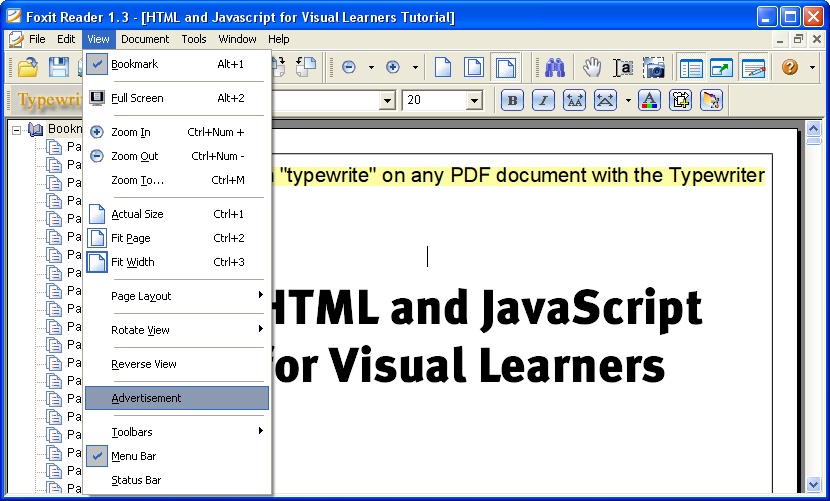830x501 pixels.
Task: Click the Select Text tool icon
Action: point(623,68)
